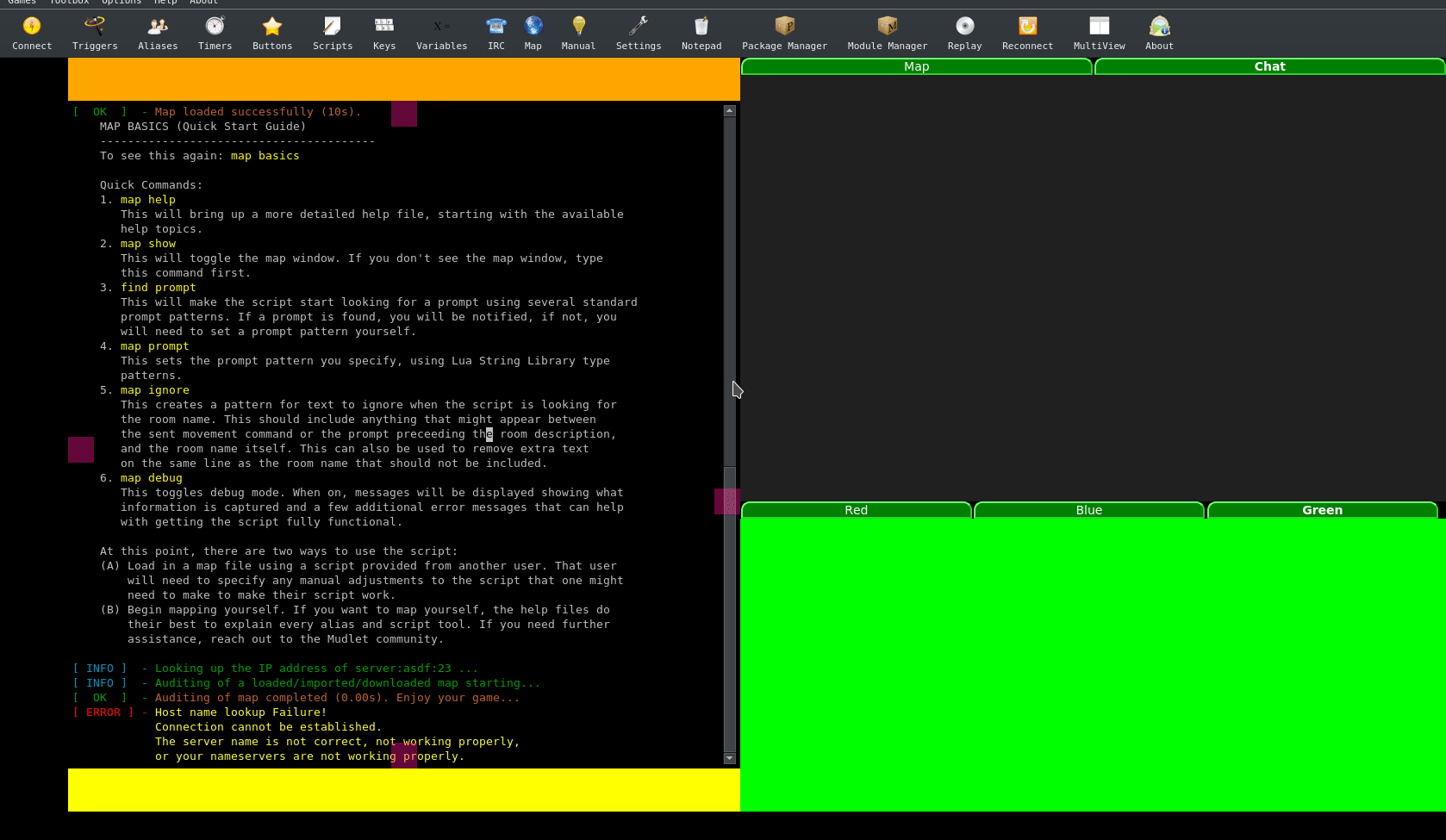Click the console scrollbar up arrow
The width and height of the screenshot is (1446, 840).
[730, 110]
